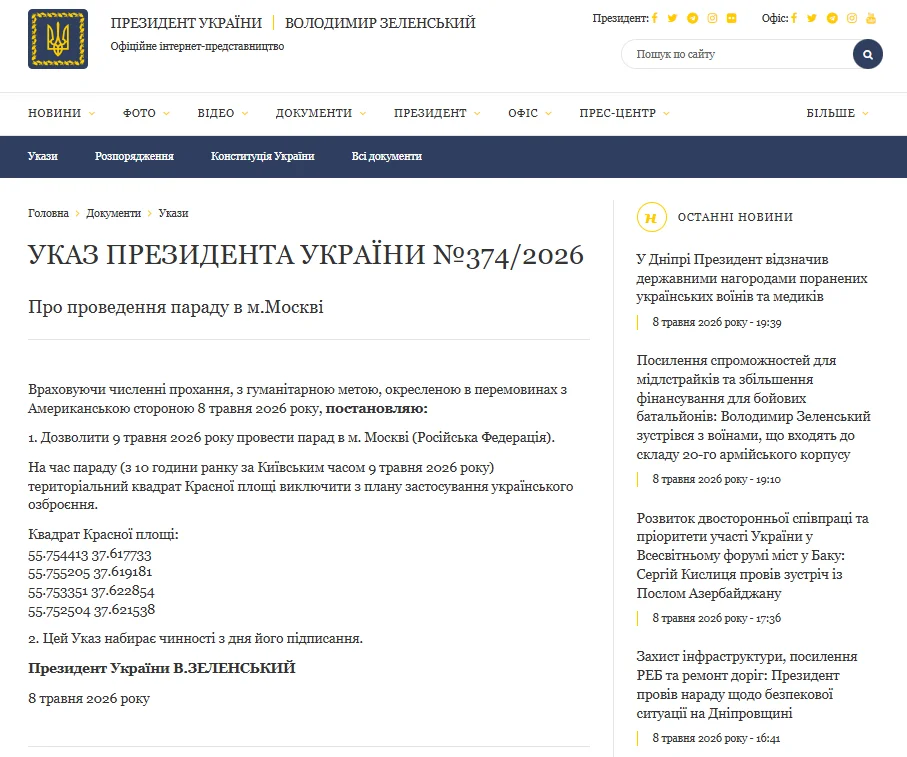Click the timestamp 8 травня 2026 року - 17:36
The width and height of the screenshot is (907, 757).
(x=717, y=618)
